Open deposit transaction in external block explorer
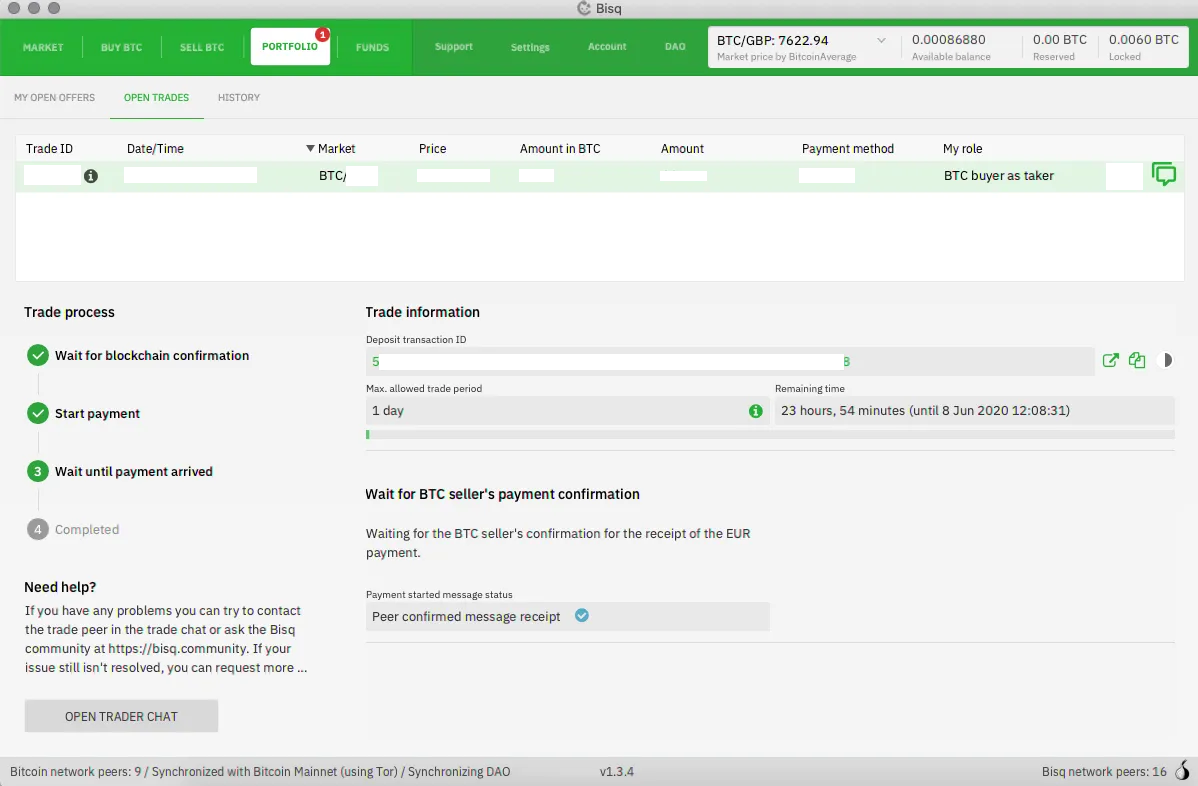Screen dimensions: 1198x786 click(1110, 361)
